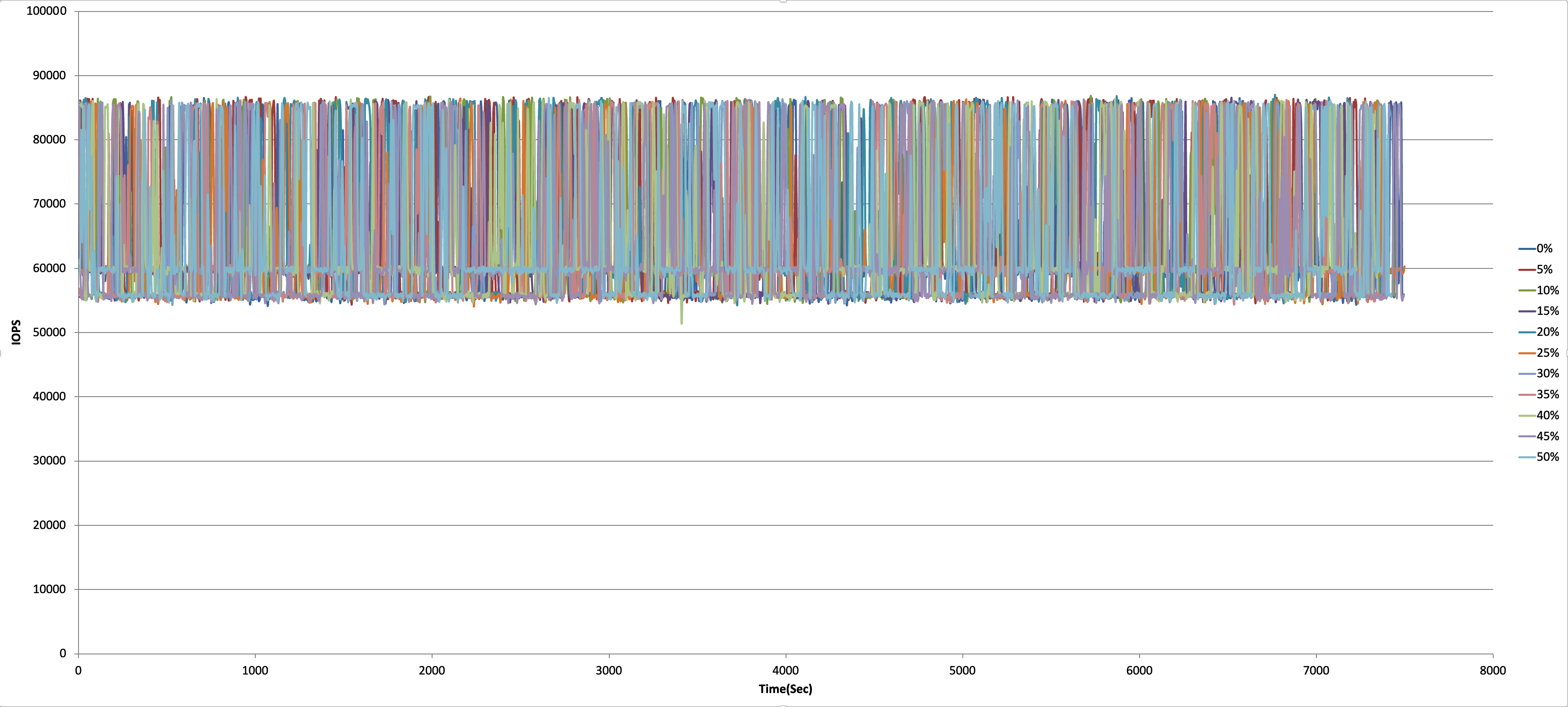Viewport: 1568px width, 707px height.
Task: Select the 50% legend entry
Action: point(1539,457)
